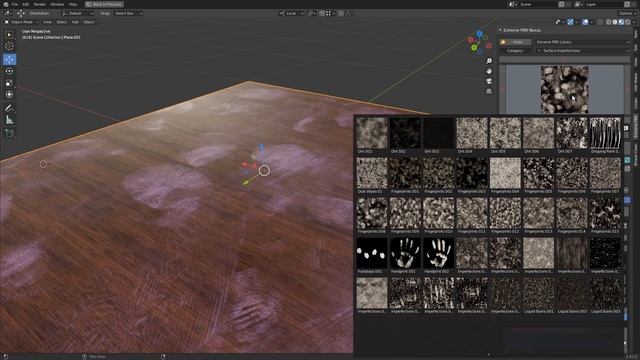Activate the Select Box tool in toolbar
This screenshot has height=360, width=640.
[x=9, y=35]
